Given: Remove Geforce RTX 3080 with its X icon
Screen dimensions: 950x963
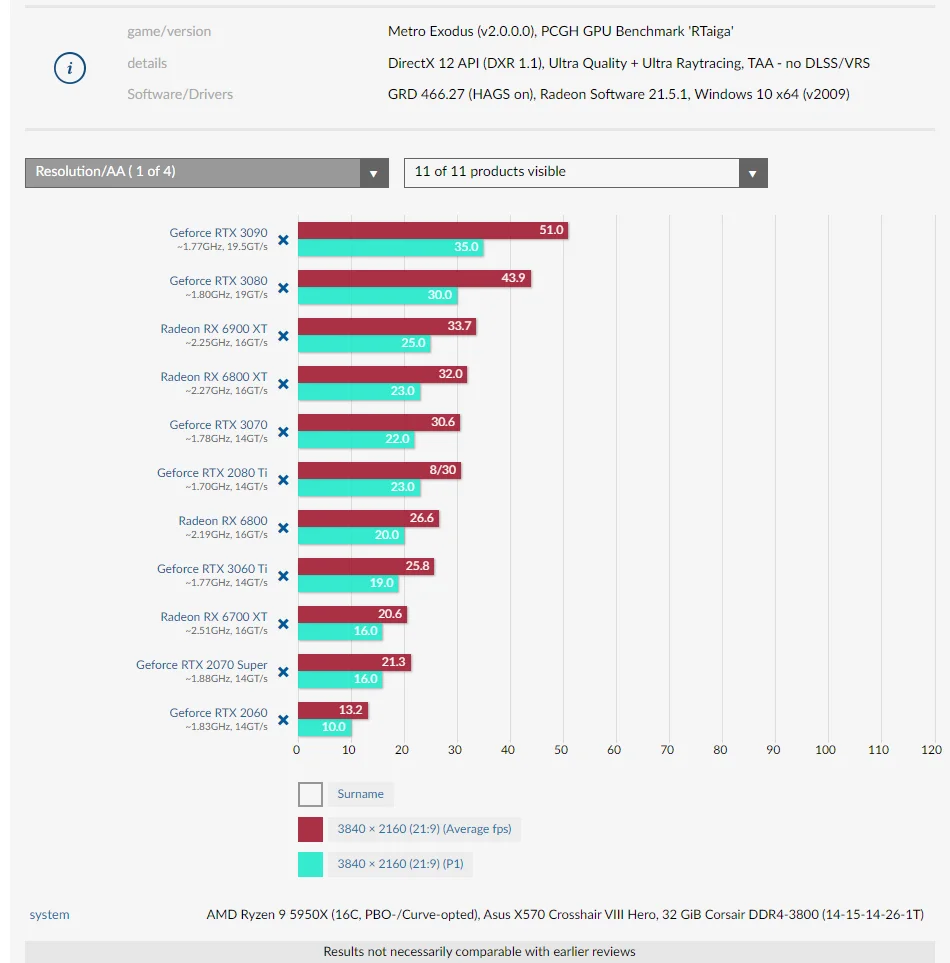Looking at the screenshot, I should click(283, 288).
